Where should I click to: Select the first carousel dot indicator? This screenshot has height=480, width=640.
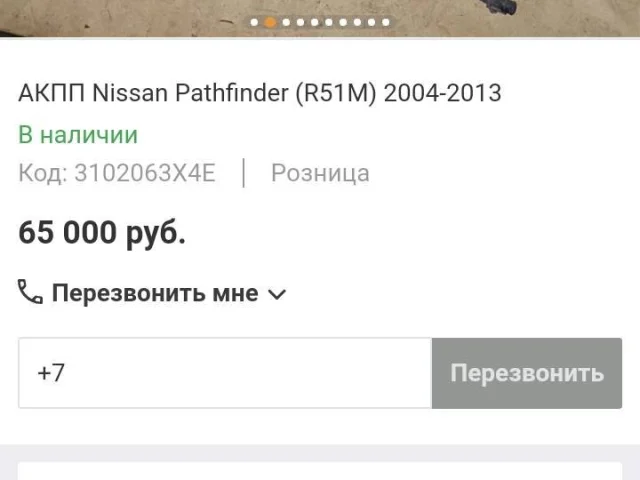254,22
